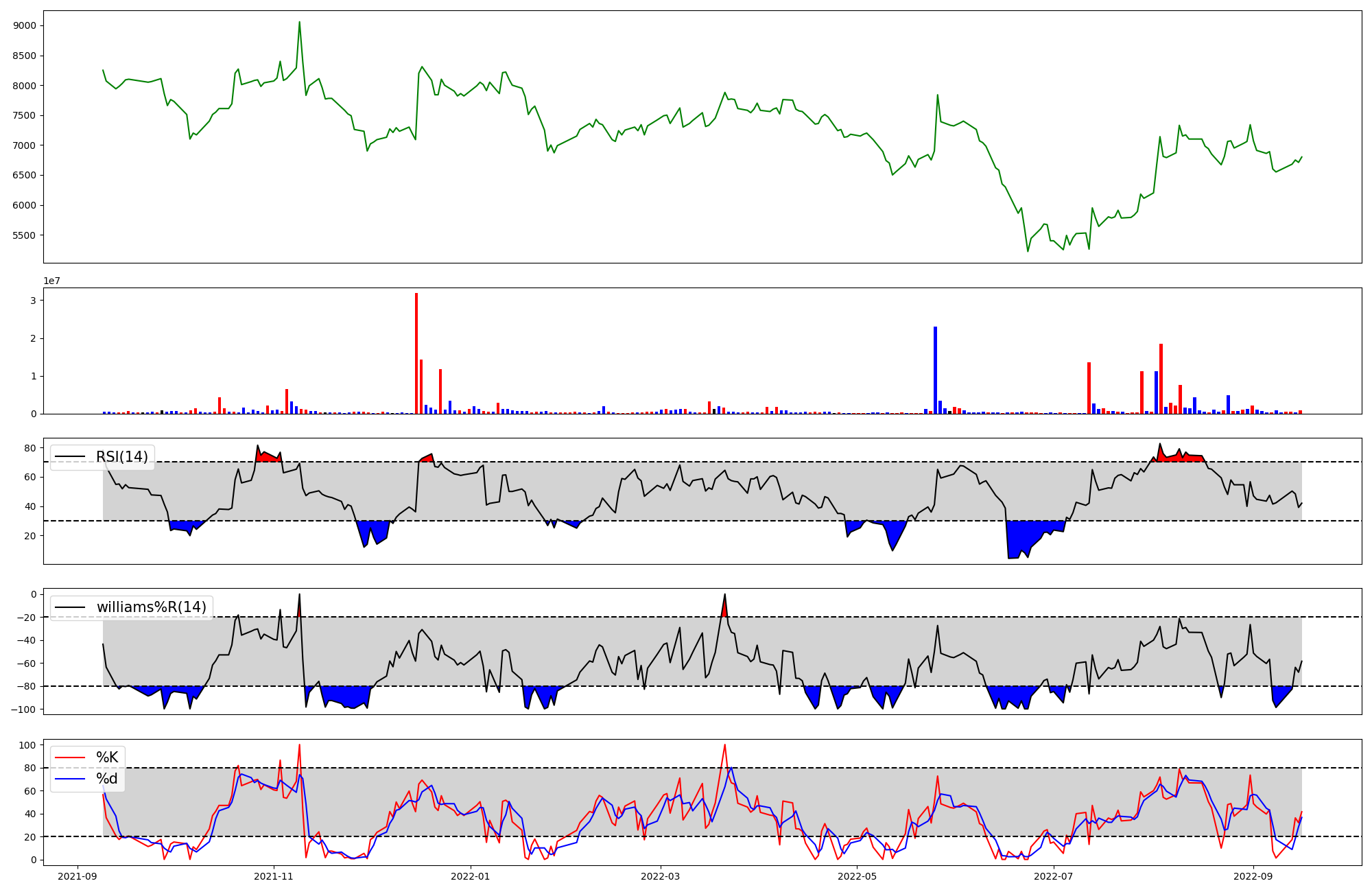The image size is (1372, 892).
Task: Click the price peak above 9000
Action: (299, 23)
